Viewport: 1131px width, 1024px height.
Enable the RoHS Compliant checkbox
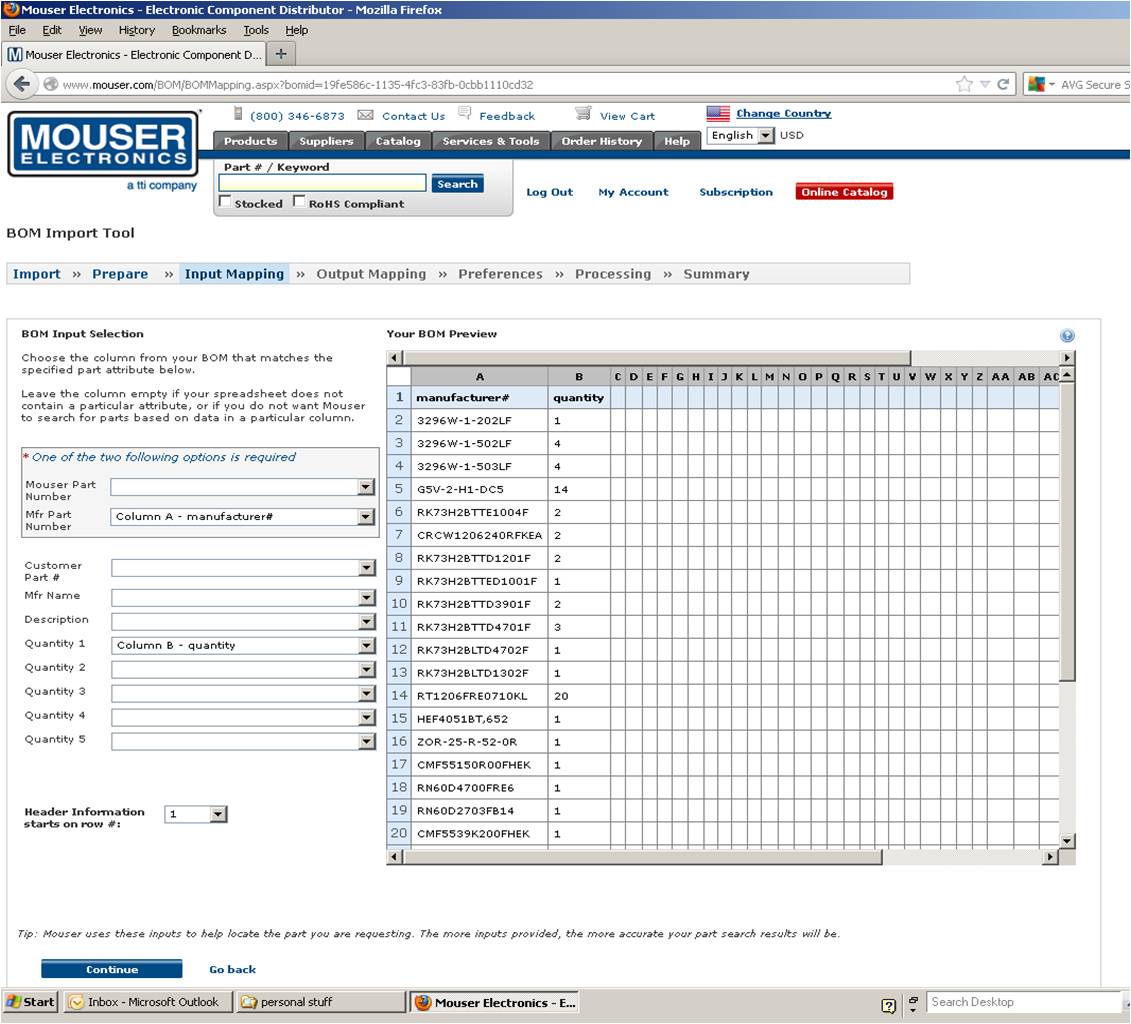pos(299,202)
